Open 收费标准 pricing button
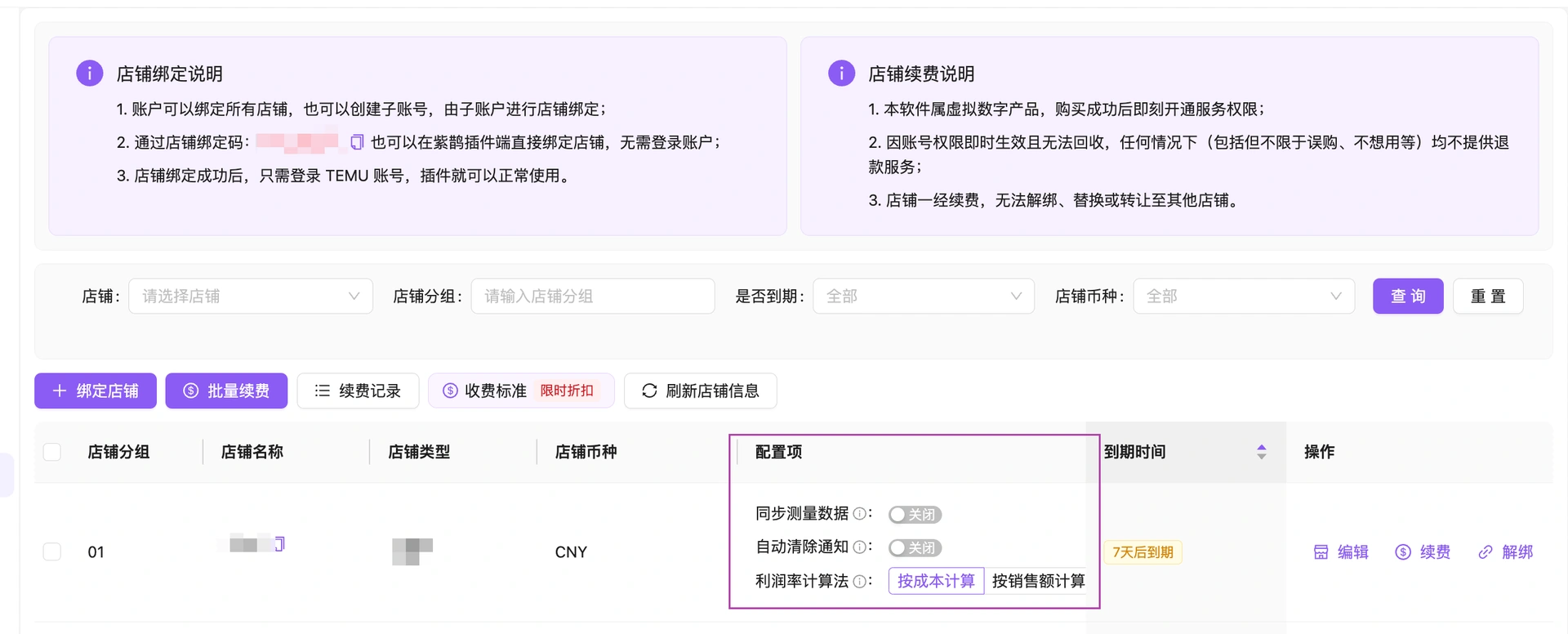This screenshot has width=1568, height=634. click(521, 391)
